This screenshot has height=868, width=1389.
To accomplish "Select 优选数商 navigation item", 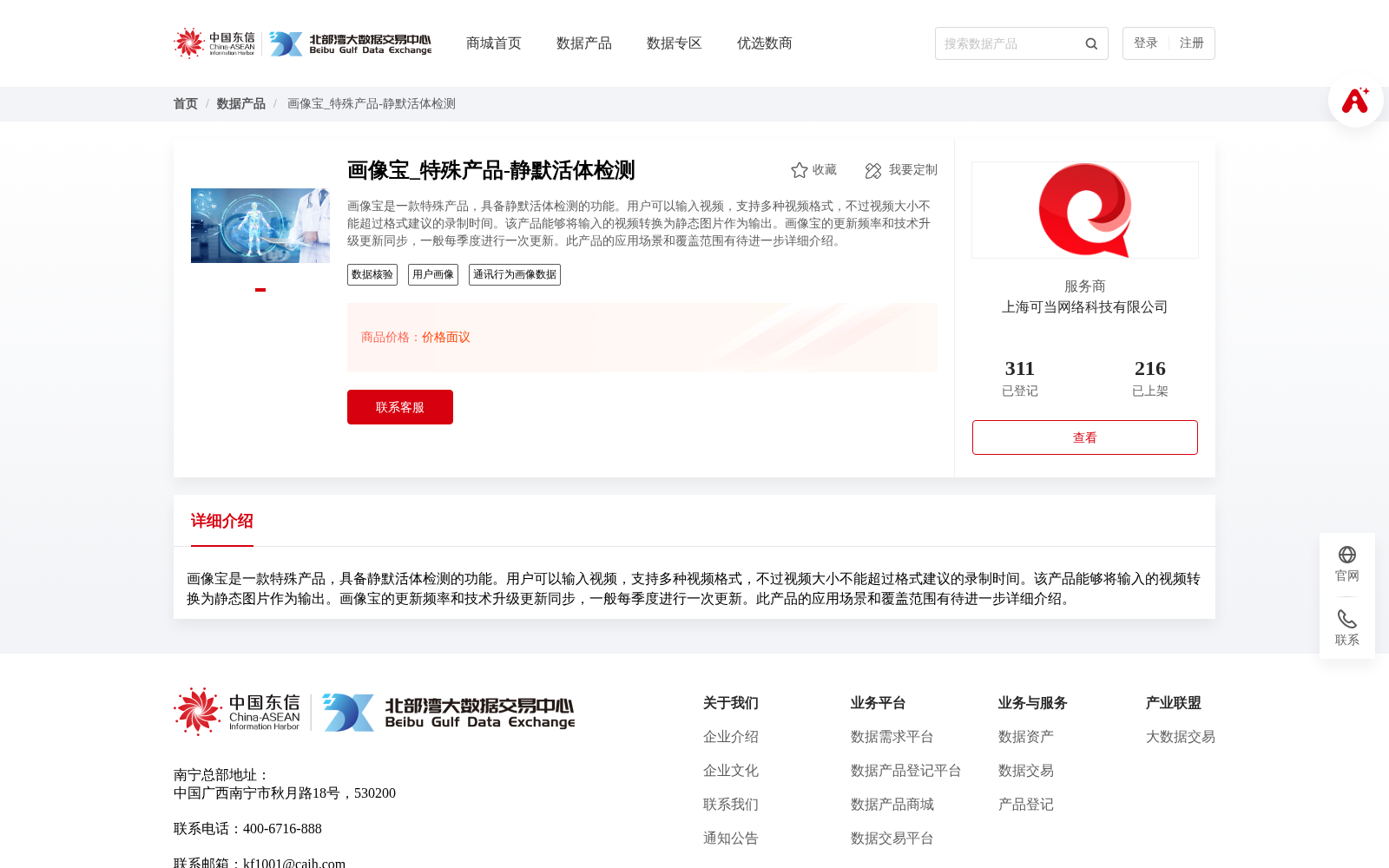I will pos(765,43).
